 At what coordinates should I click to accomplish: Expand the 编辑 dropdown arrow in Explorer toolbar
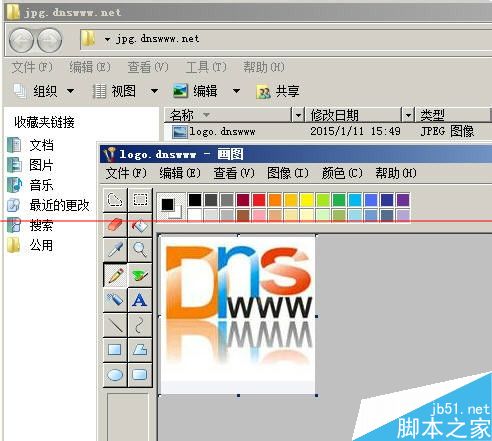[236, 91]
